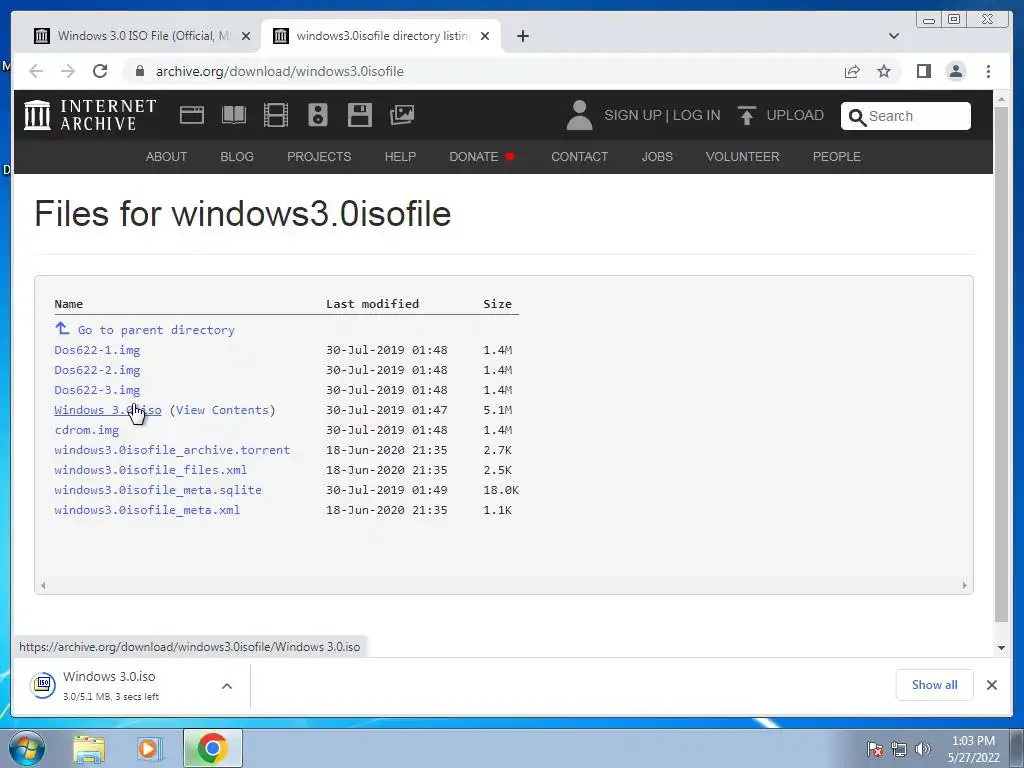
Task: Click the Show all downloads button
Action: point(935,685)
